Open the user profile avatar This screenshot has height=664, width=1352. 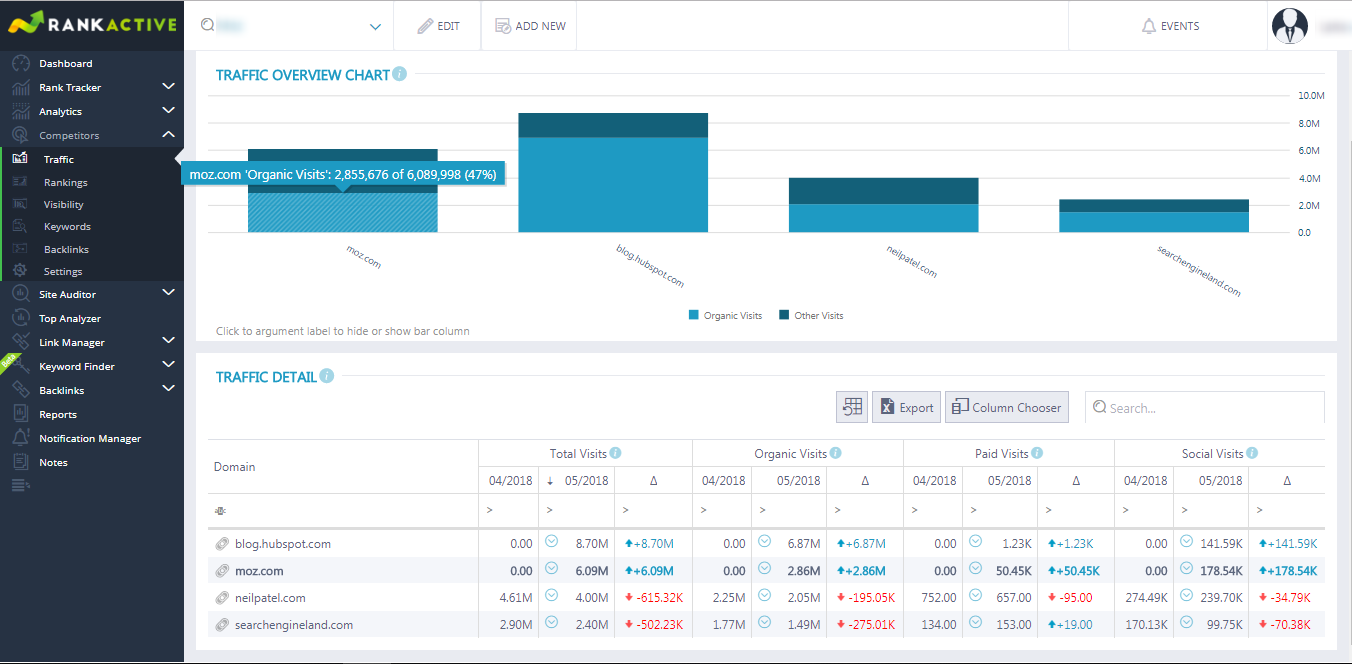pos(1290,26)
